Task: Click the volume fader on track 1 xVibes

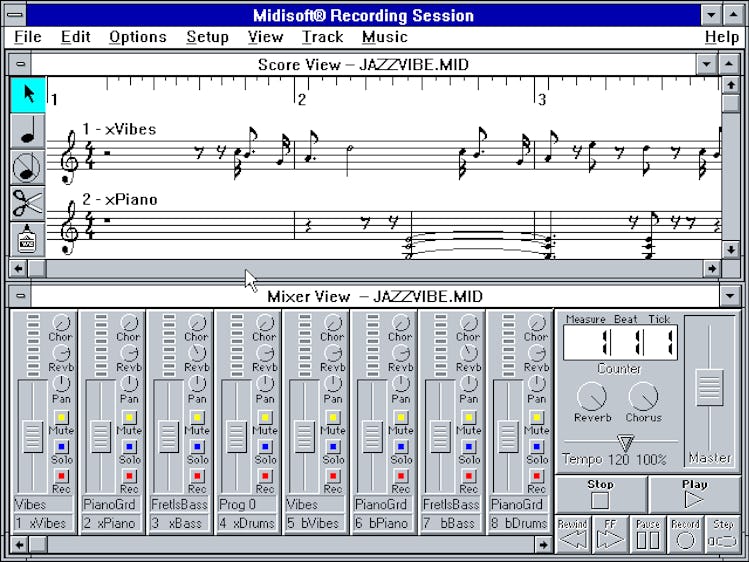Action: pos(33,436)
